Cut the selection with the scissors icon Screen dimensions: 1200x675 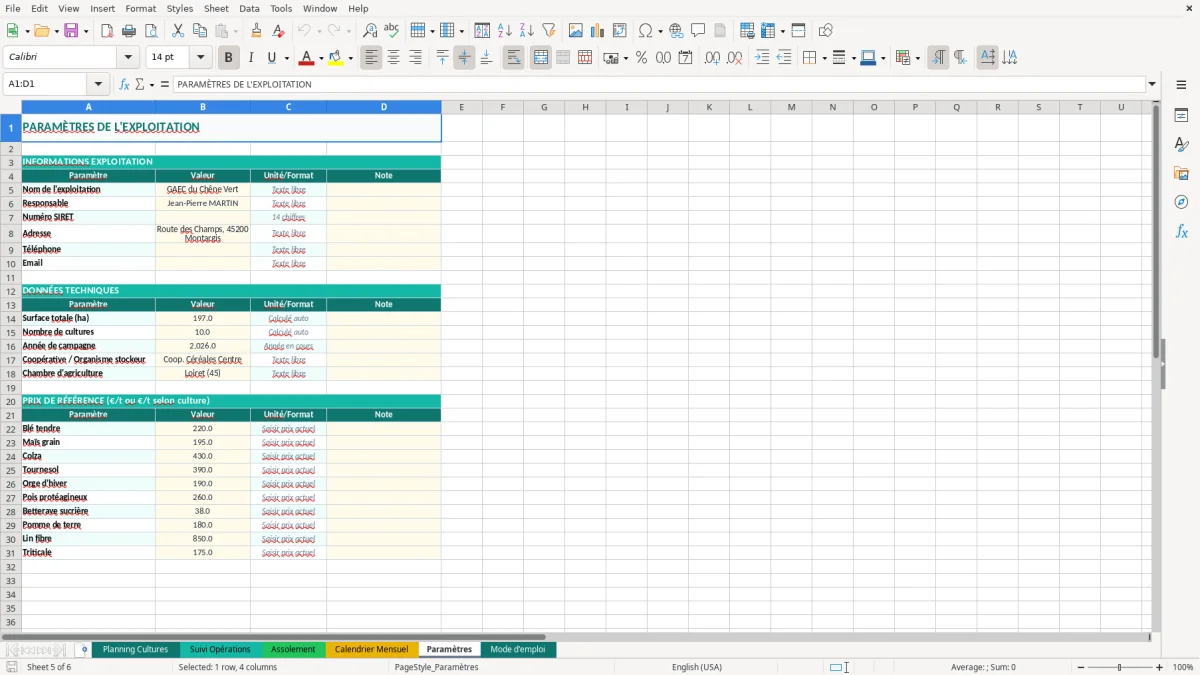tap(177, 31)
